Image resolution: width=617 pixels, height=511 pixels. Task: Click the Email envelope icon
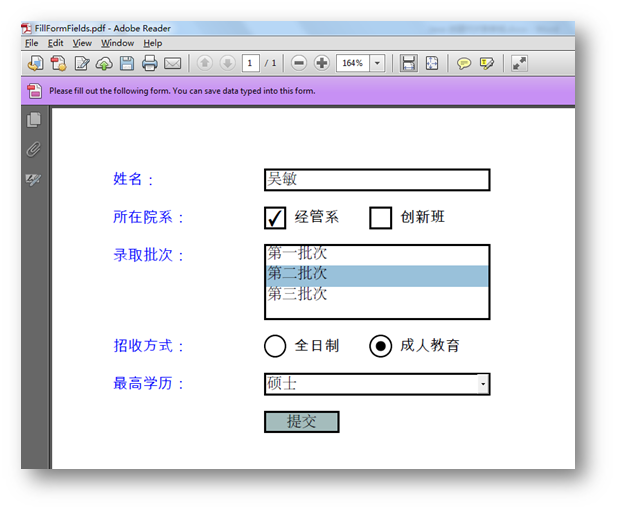coord(172,63)
